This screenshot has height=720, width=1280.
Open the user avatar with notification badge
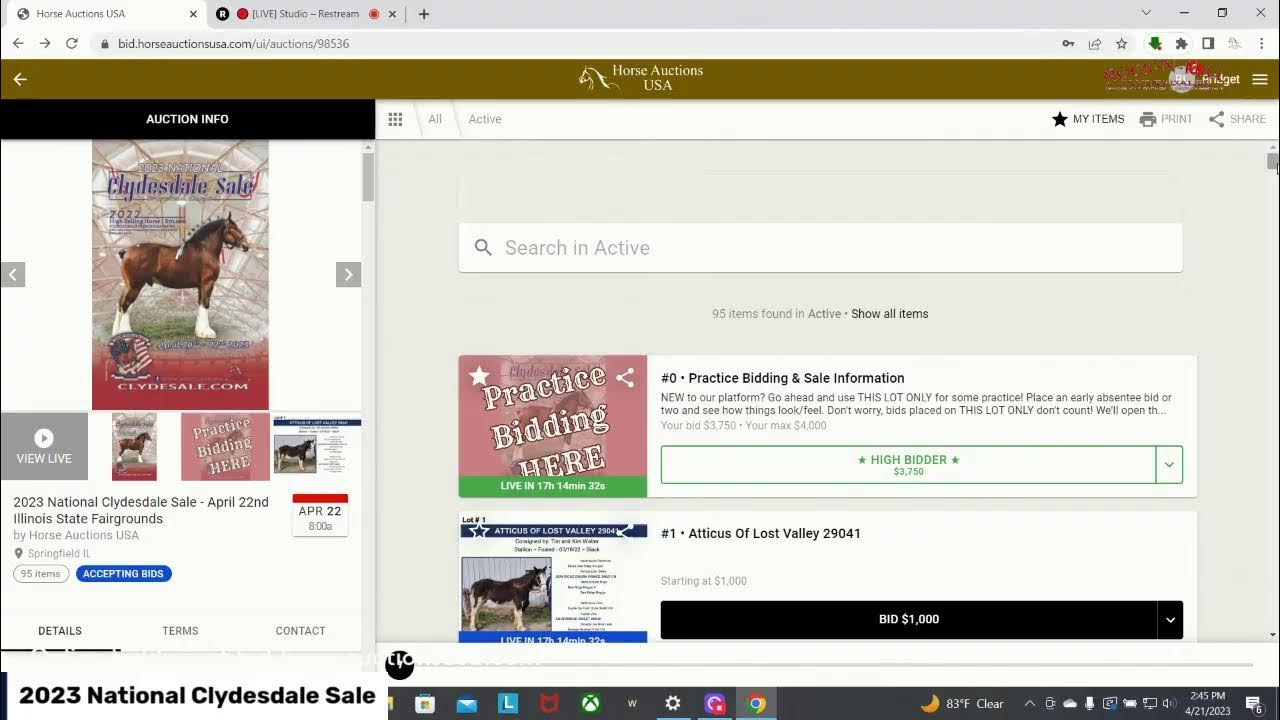pos(1183,78)
